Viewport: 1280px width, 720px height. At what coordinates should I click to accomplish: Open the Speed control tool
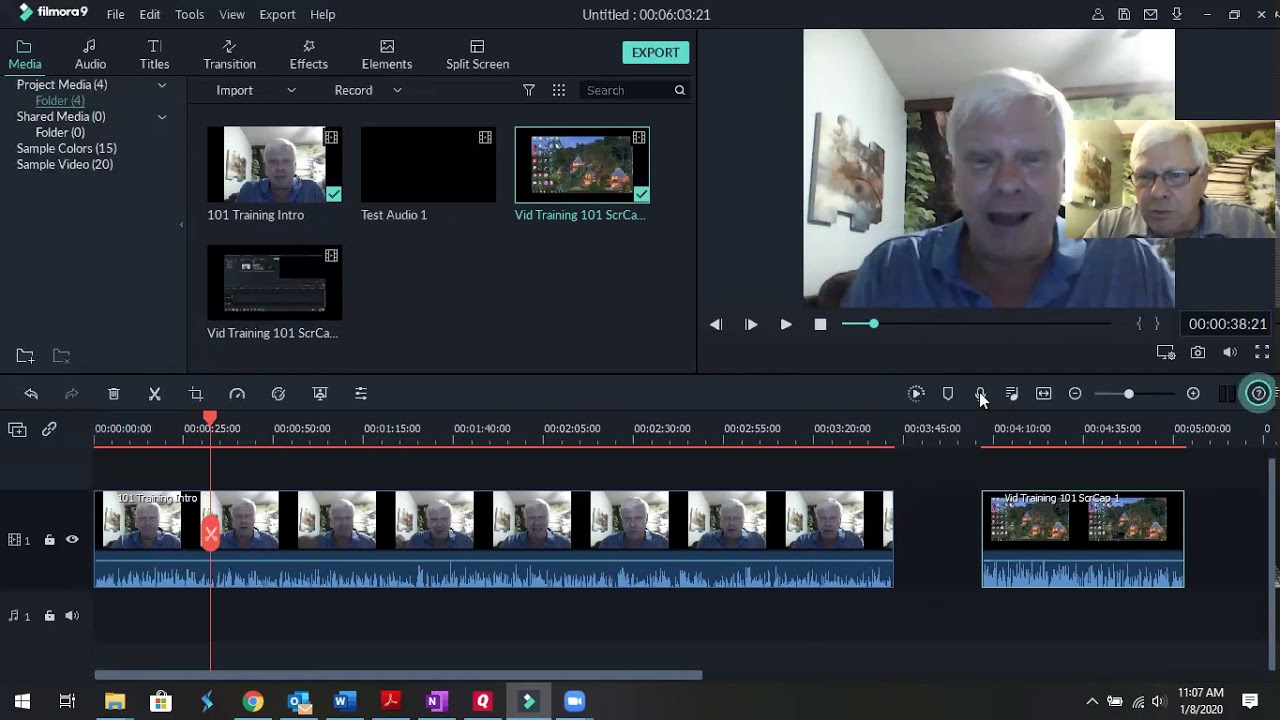(237, 394)
